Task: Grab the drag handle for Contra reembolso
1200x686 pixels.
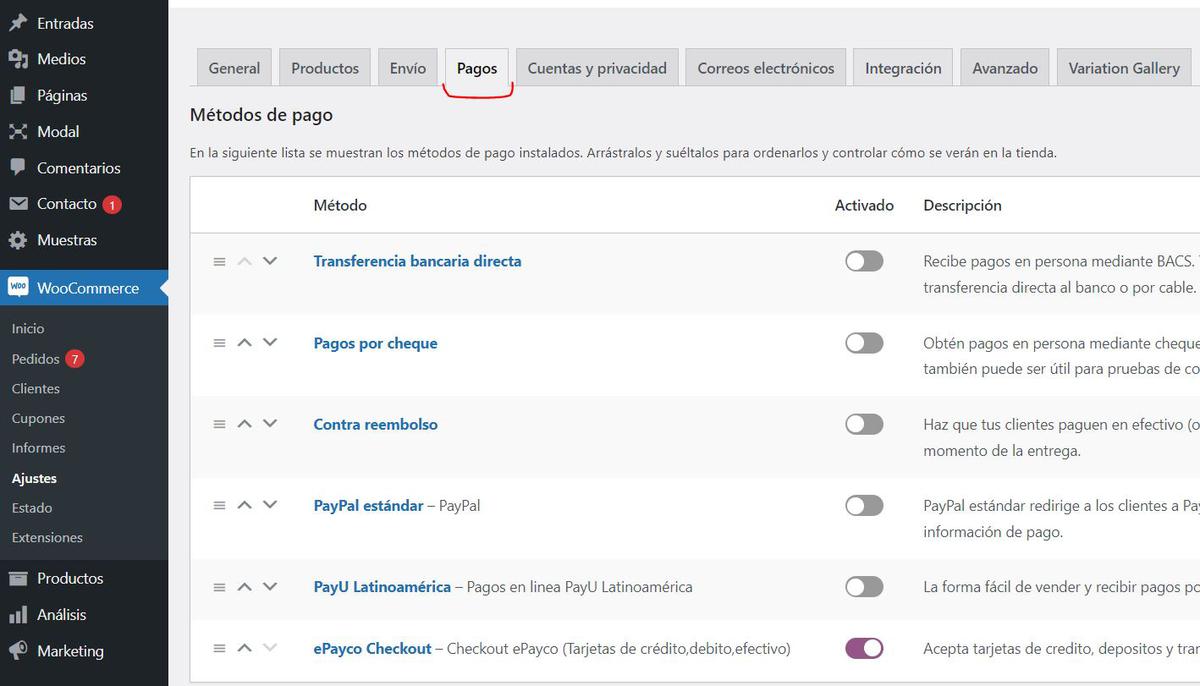Action: pos(219,424)
